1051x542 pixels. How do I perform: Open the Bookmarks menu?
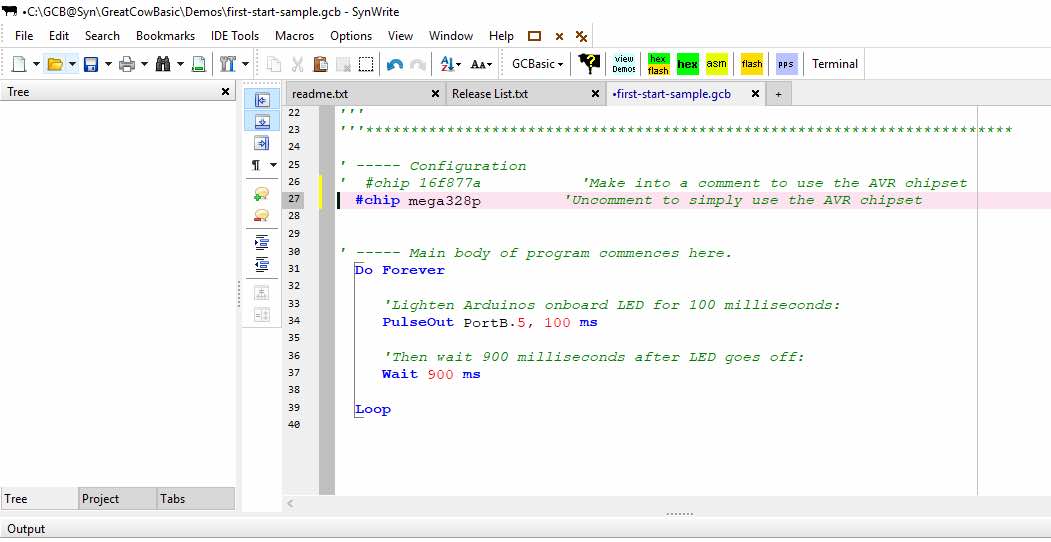pos(166,36)
